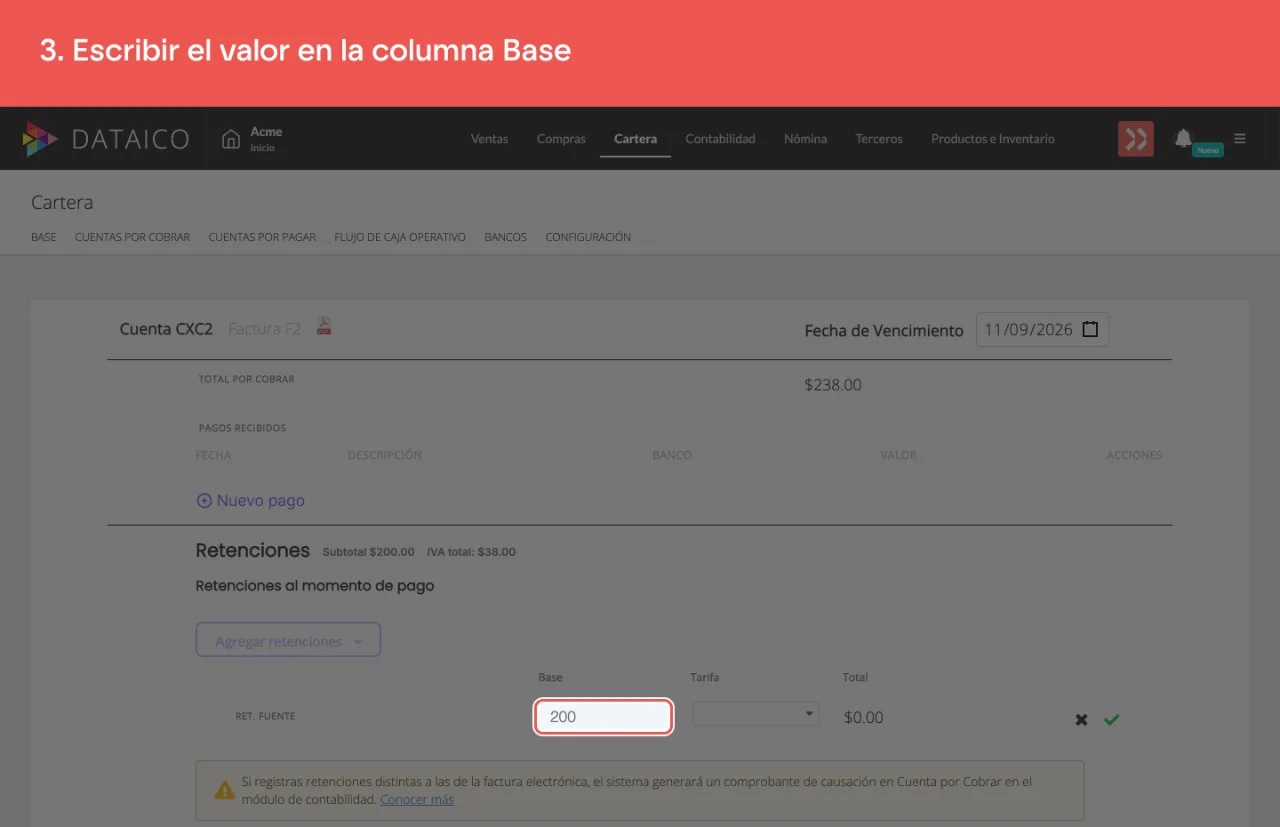The width and height of the screenshot is (1280, 827).
Task: Click the $238.00 total value
Action: [833, 385]
